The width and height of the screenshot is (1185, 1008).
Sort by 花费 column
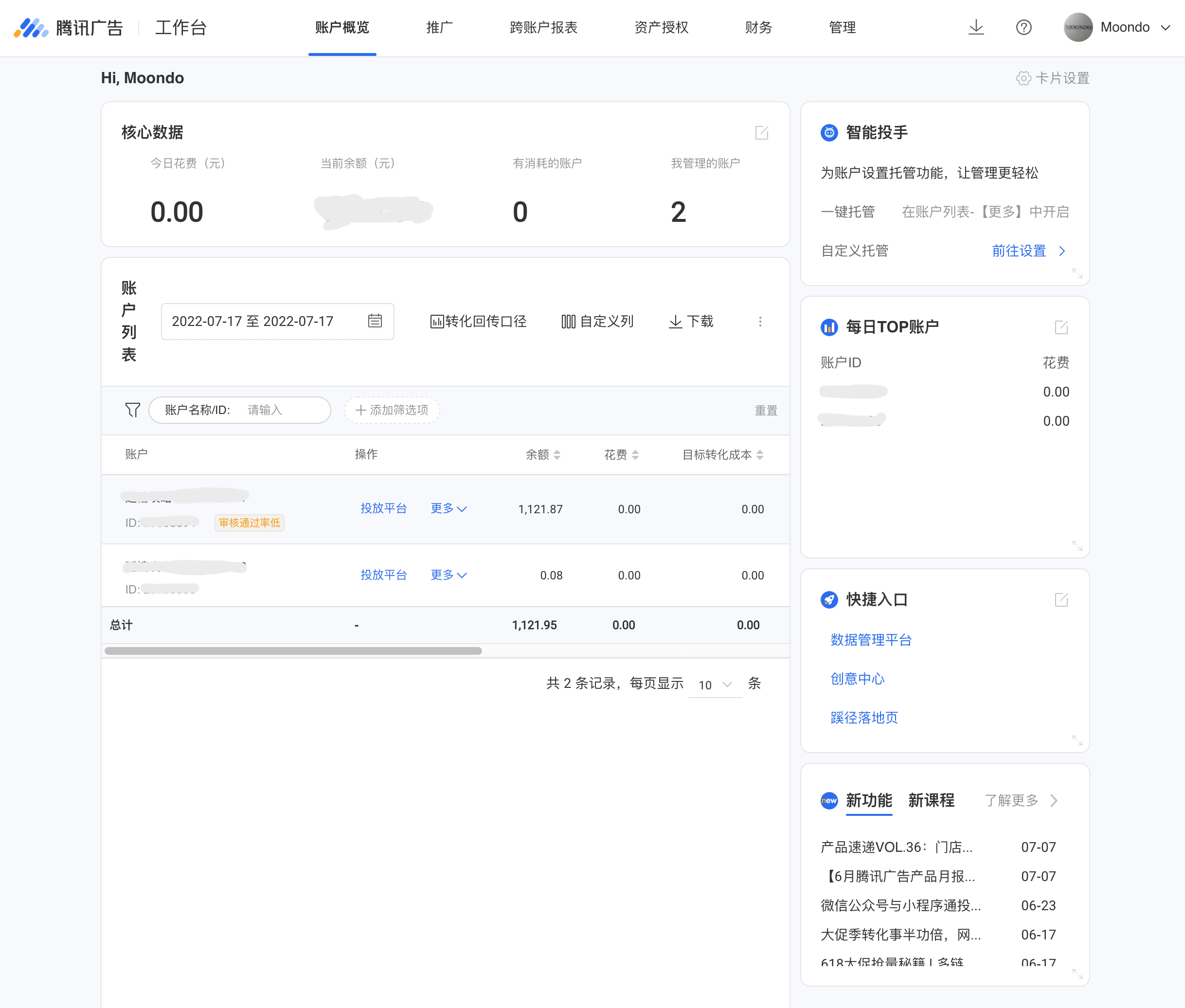(635, 455)
